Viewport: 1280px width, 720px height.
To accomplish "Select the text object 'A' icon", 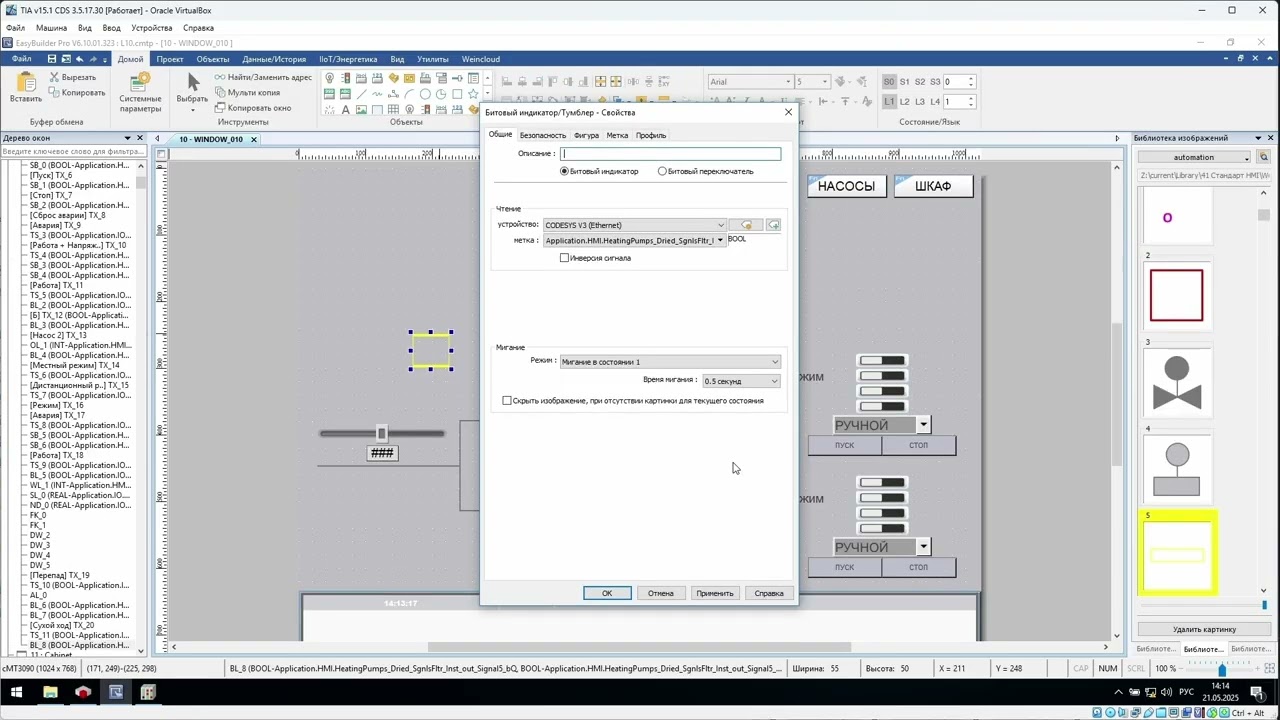I will point(346,110).
